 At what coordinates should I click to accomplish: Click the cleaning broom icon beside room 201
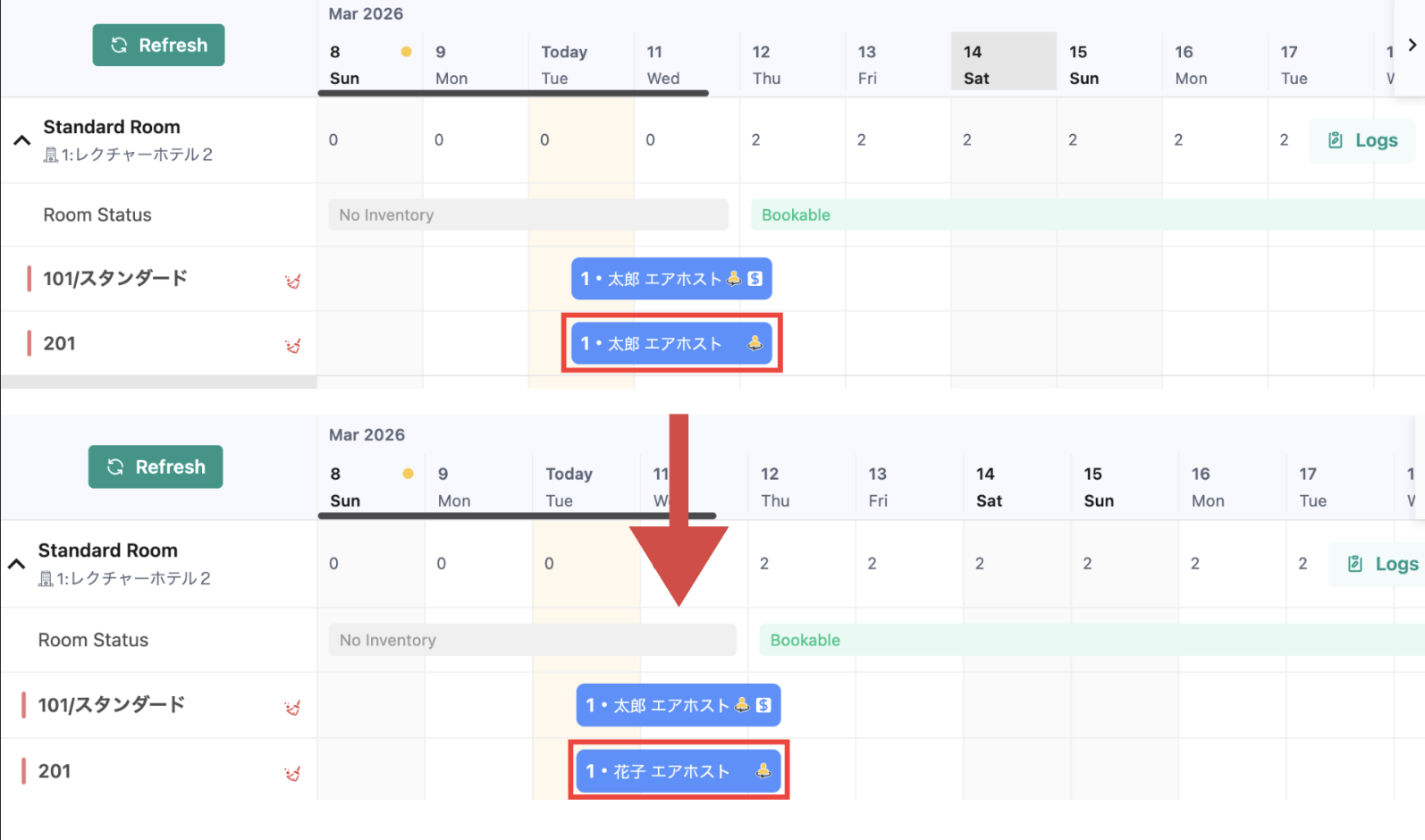tap(292, 345)
